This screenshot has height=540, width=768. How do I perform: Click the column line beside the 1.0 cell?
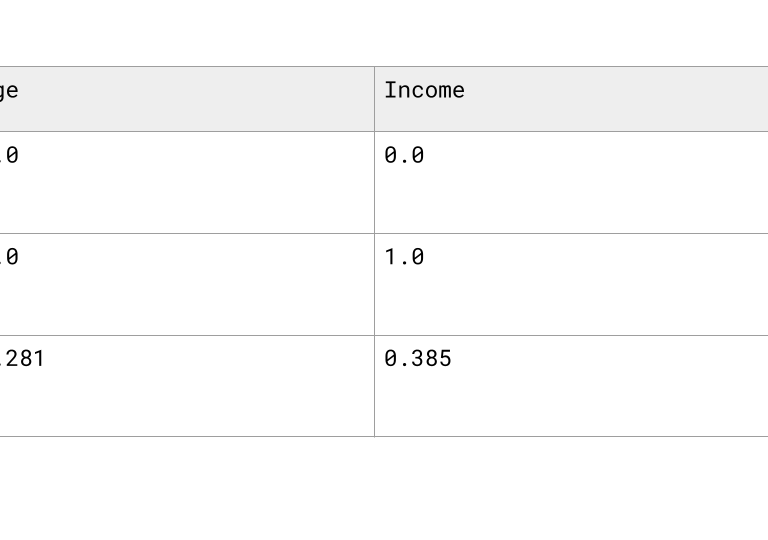pos(375,285)
